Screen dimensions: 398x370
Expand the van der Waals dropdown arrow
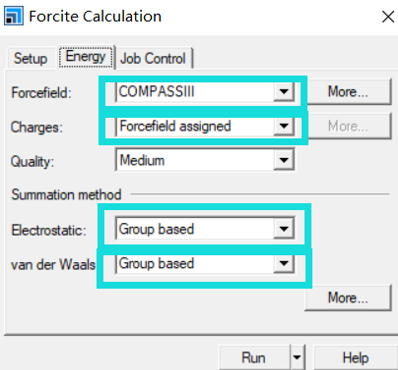coord(284,263)
